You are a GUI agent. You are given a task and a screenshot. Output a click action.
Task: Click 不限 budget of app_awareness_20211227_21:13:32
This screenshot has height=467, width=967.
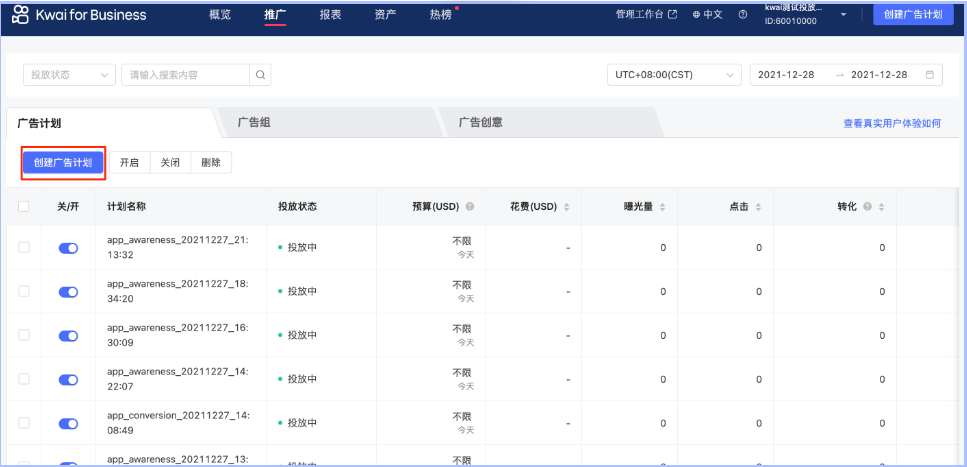(462, 241)
